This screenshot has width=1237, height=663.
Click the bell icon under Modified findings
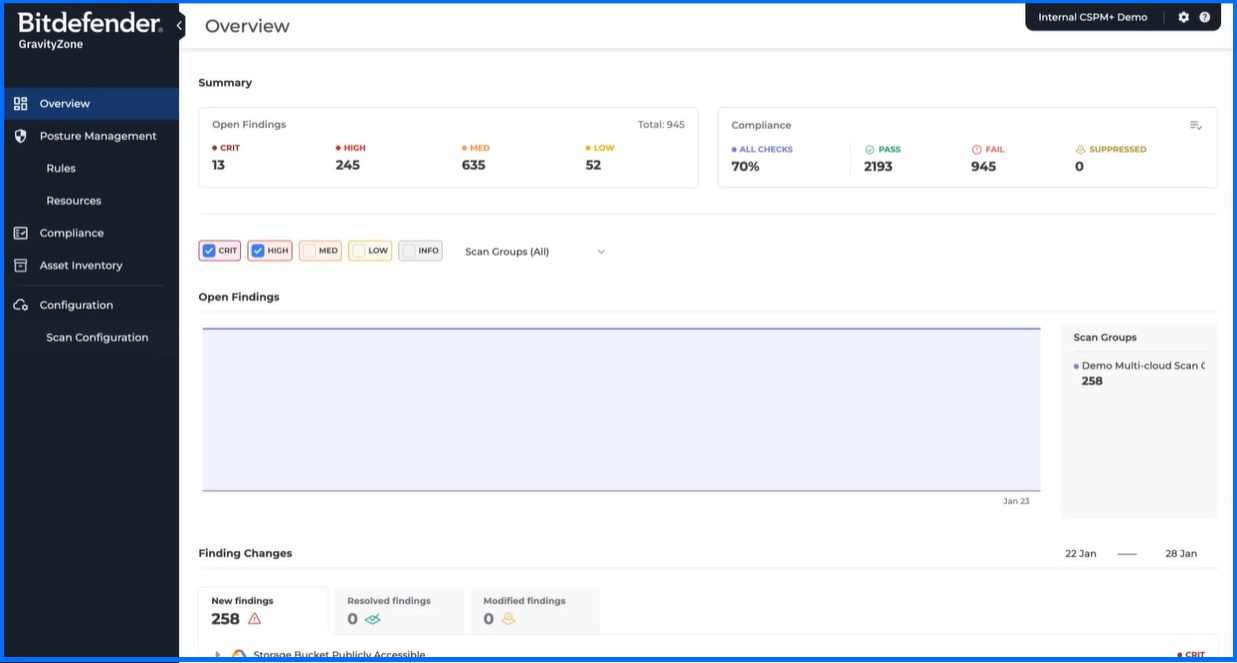508,619
